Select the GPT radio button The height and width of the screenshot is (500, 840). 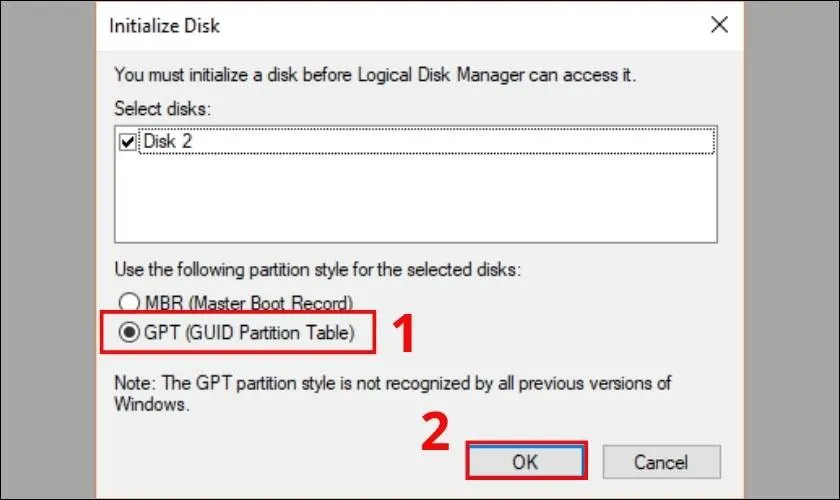(127, 333)
